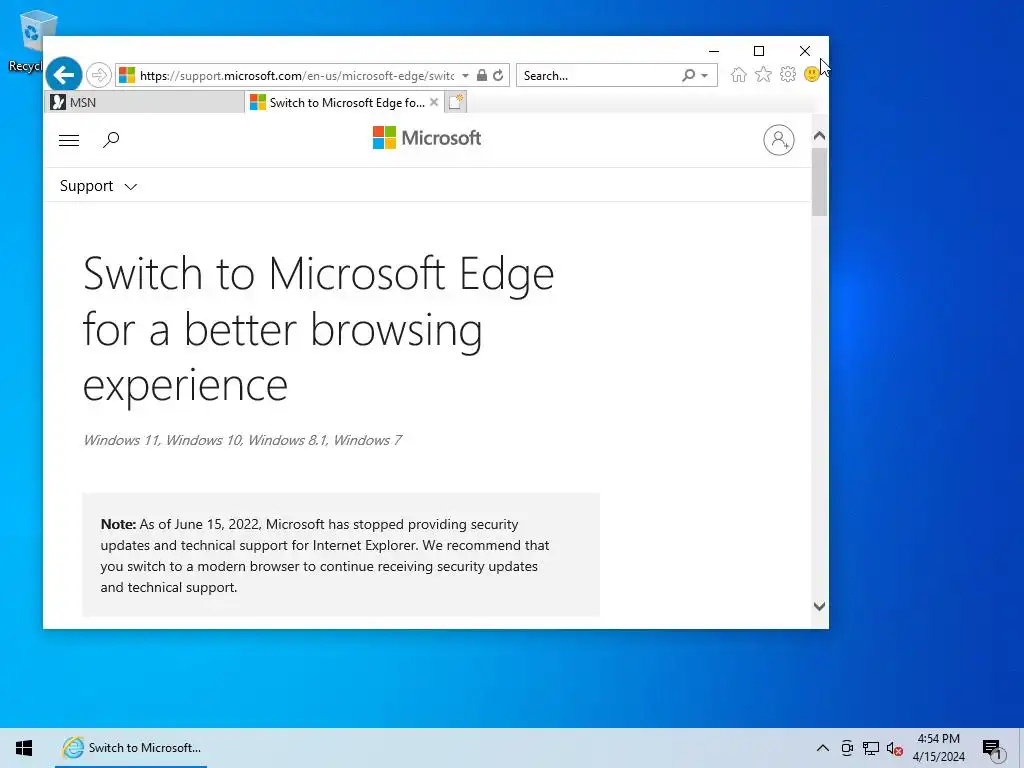The width and height of the screenshot is (1024, 768).
Task: Refresh the page with the reload icon
Action: point(498,75)
